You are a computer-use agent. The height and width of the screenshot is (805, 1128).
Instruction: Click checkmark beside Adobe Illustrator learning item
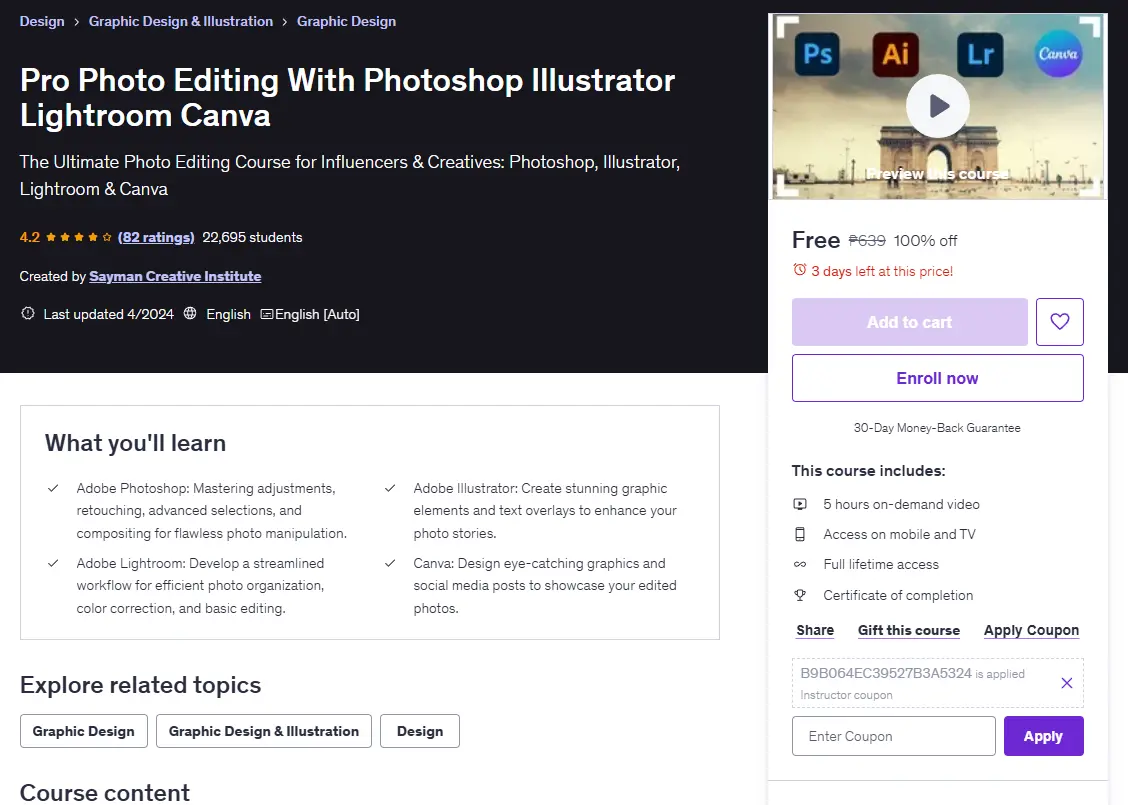pyautogui.click(x=390, y=488)
